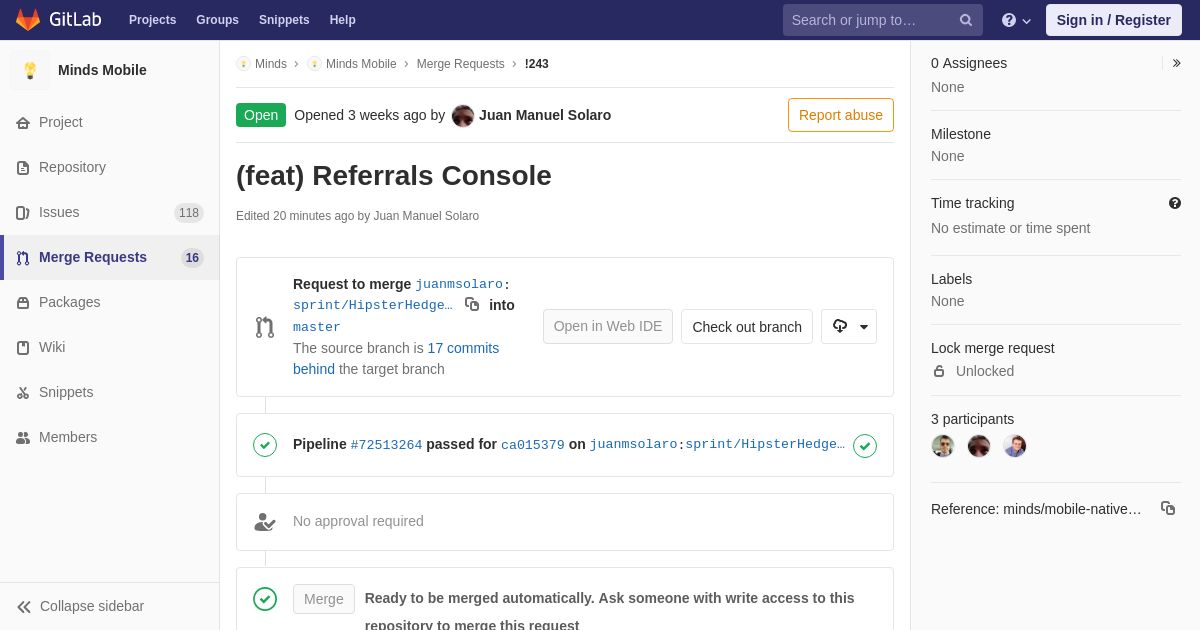The height and width of the screenshot is (630, 1200).
Task: Open the Groups menu in top bar
Action: [x=217, y=20]
